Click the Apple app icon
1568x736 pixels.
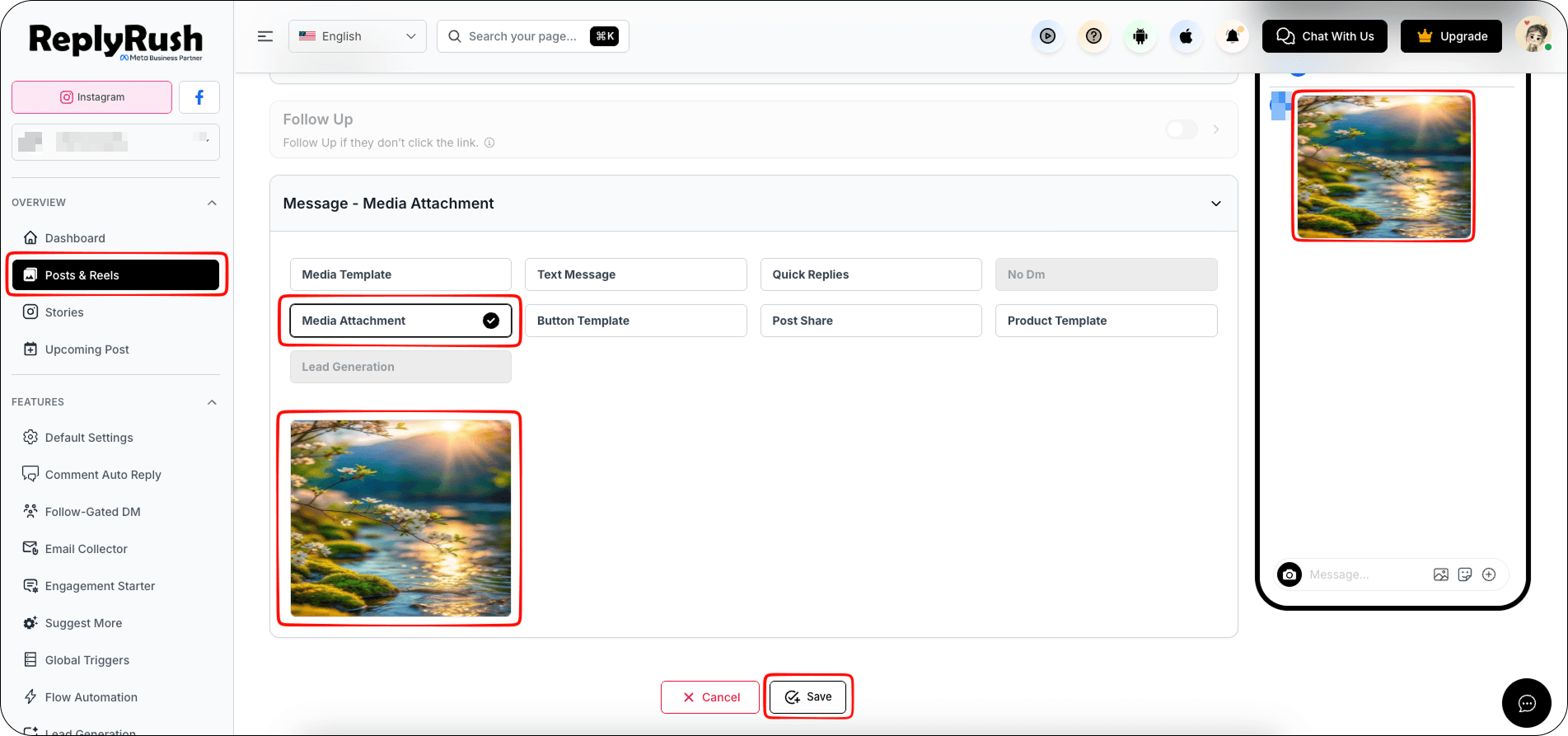pyautogui.click(x=1187, y=36)
